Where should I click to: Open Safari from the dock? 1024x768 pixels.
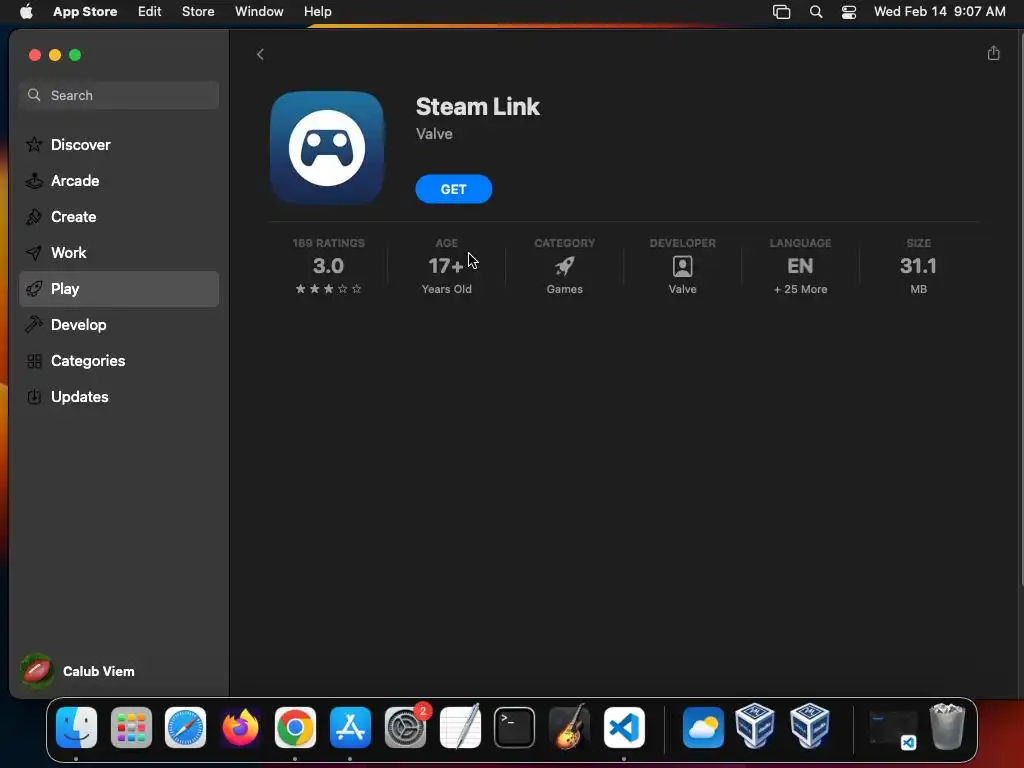tap(185, 727)
